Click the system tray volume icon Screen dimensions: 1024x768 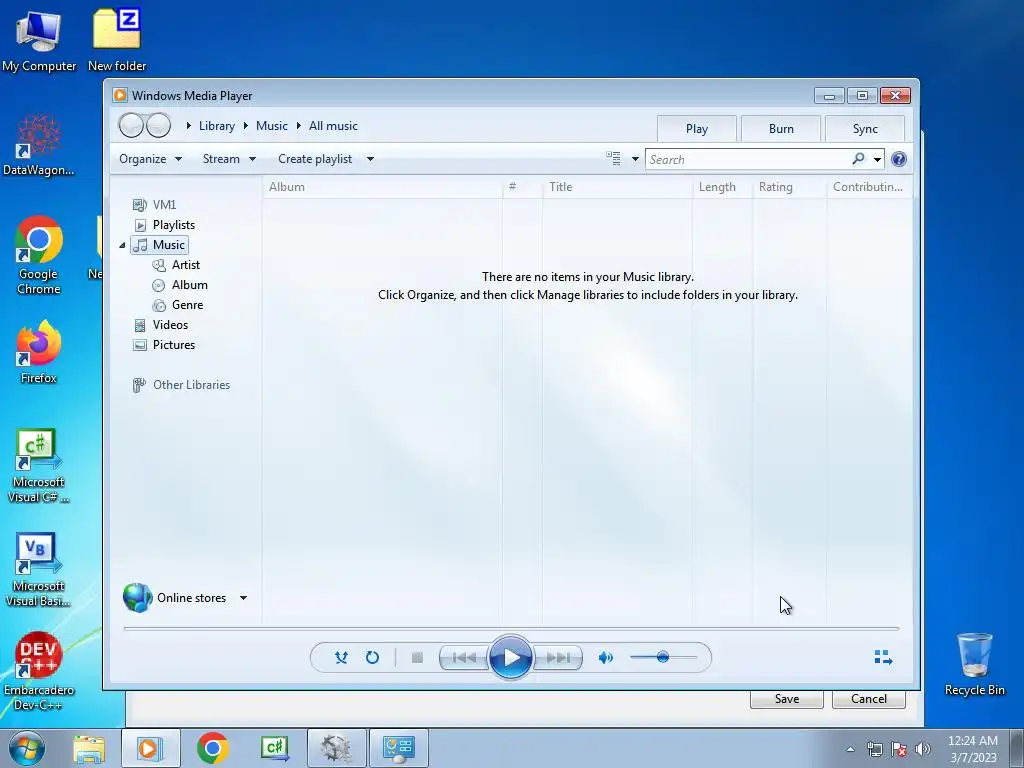tap(923, 750)
